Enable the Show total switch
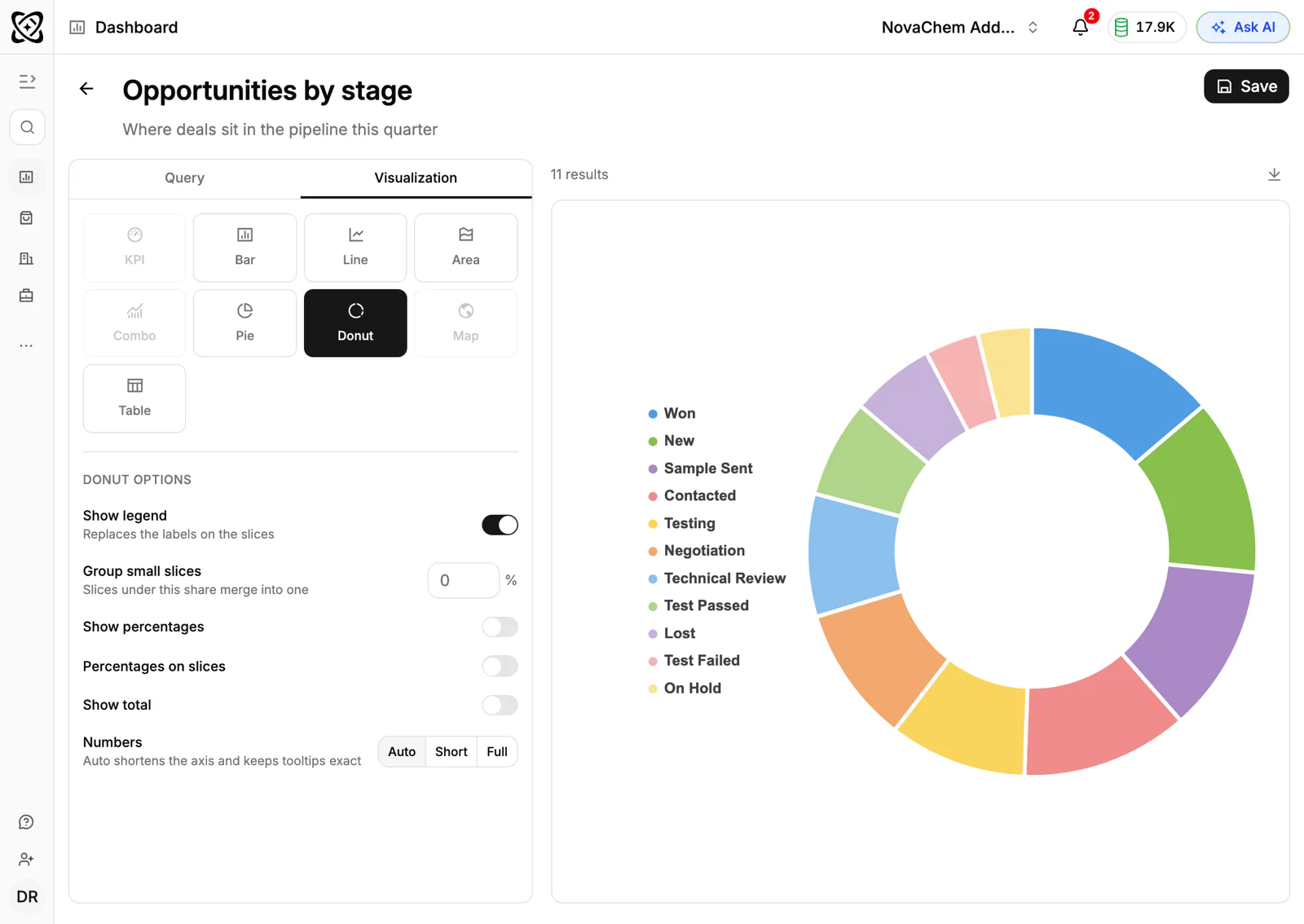 [x=500, y=705]
